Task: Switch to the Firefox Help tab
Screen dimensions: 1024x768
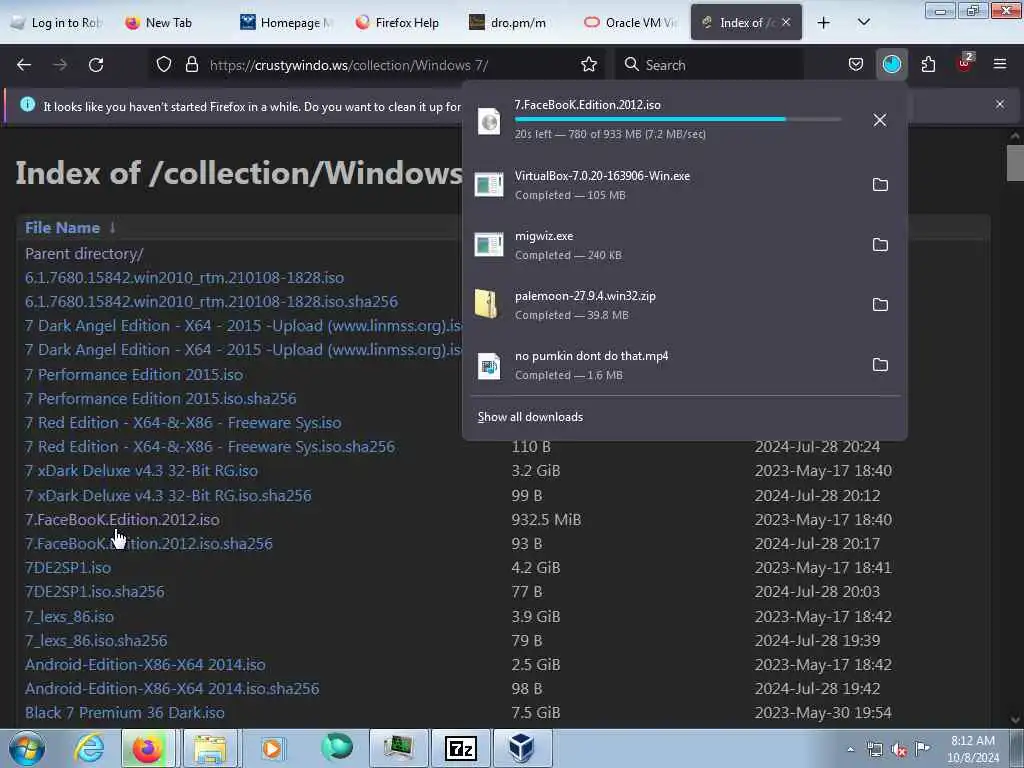Action: (x=400, y=22)
